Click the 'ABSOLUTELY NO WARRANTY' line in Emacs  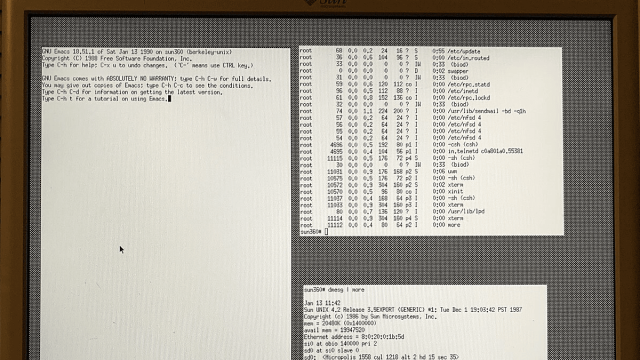click(x=156, y=79)
